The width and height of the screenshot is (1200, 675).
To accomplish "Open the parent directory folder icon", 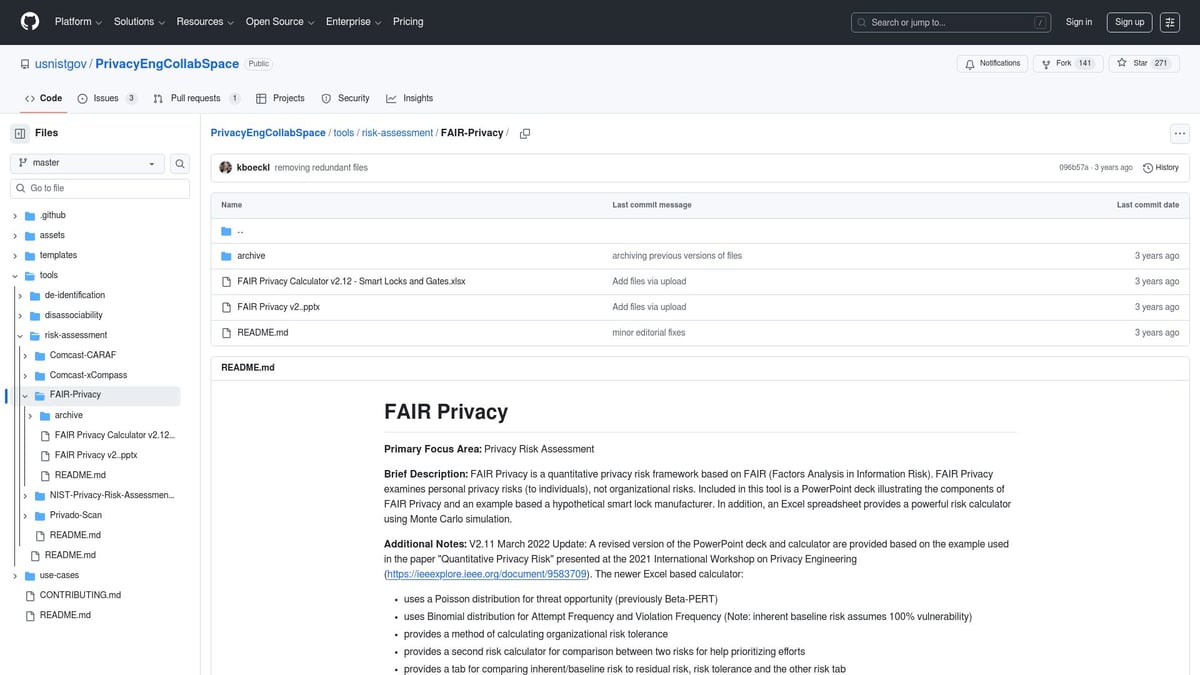I will pos(226,229).
